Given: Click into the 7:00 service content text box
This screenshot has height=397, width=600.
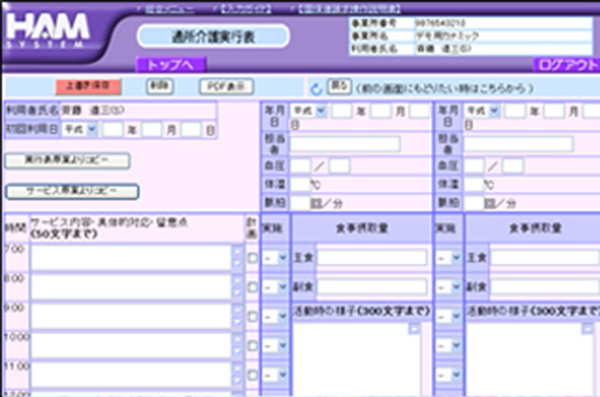Looking at the screenshot, I should (x=131, y=258).
